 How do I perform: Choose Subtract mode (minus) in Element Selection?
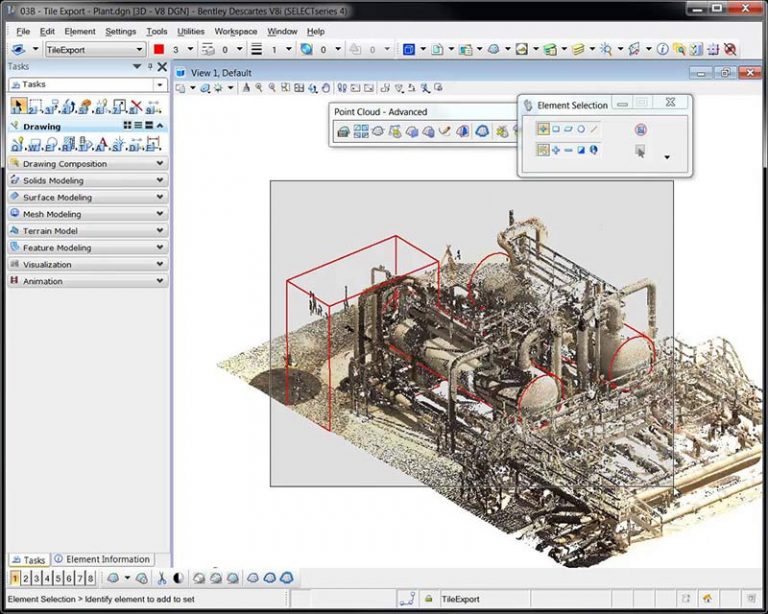click(568, 150)
